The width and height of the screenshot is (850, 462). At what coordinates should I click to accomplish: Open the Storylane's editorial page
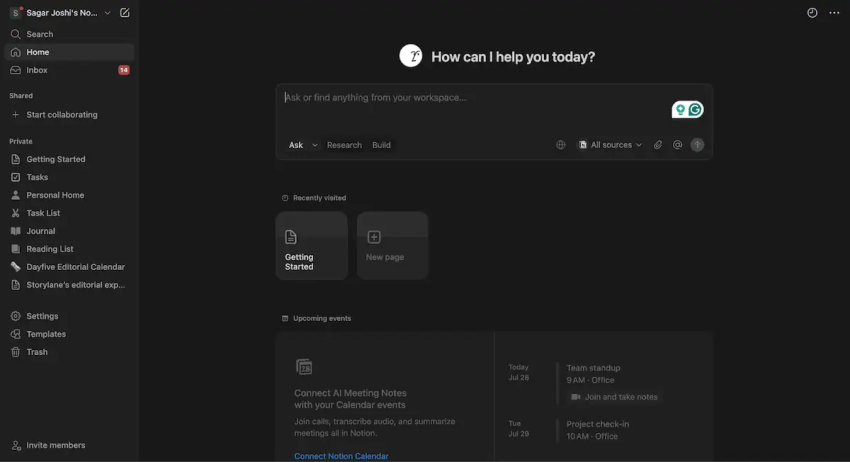pos(69,284)
